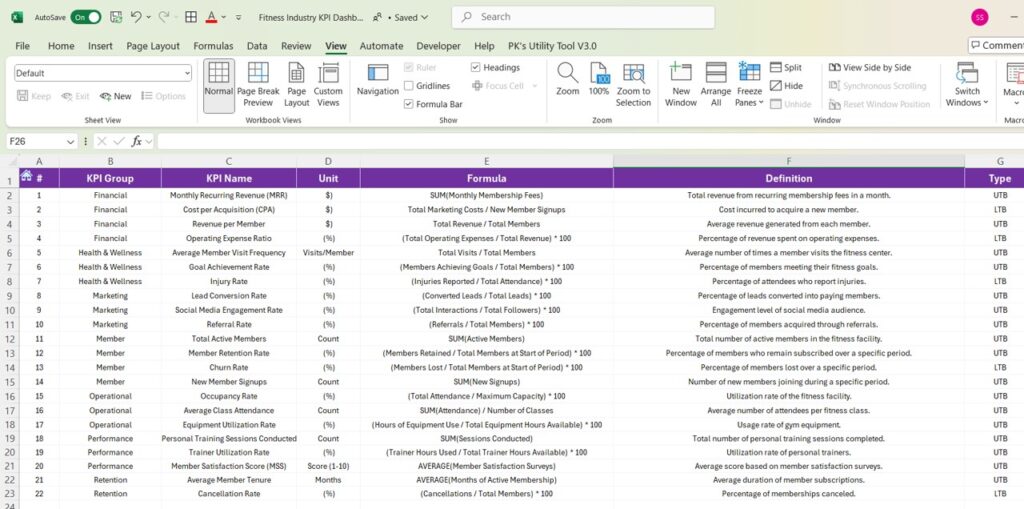Open the font color dropdown arrow

point(224,18)
